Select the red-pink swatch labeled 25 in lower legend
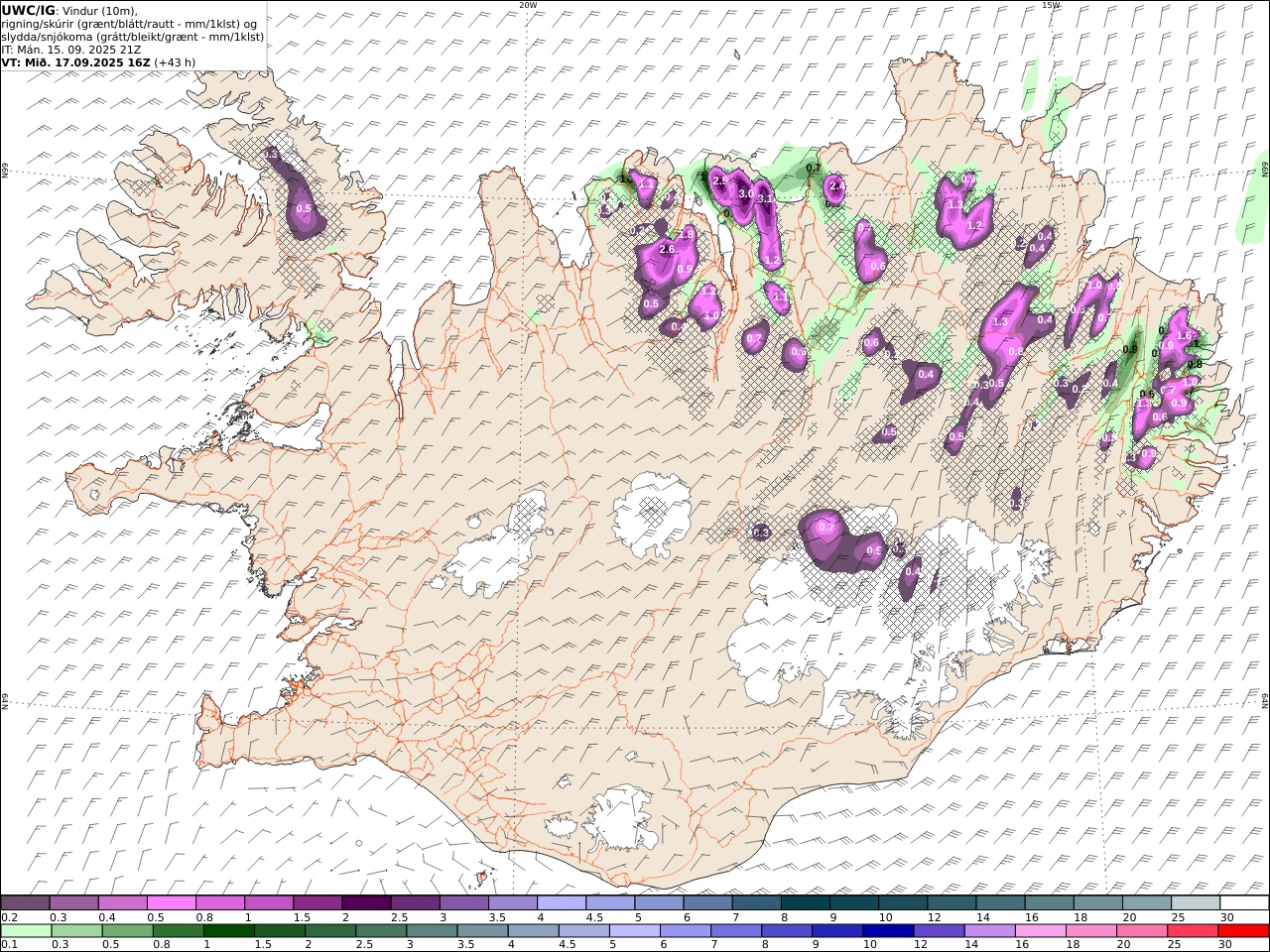This screenshot has width=1270, height=952. coord(1192,930)
